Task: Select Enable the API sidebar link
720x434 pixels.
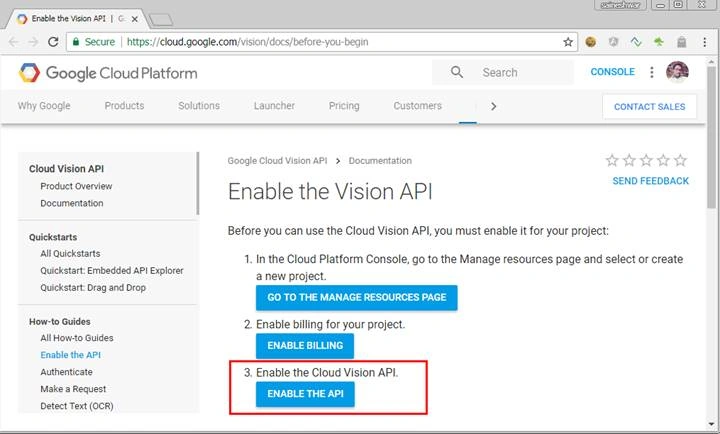Action: (x=70, y=355)
